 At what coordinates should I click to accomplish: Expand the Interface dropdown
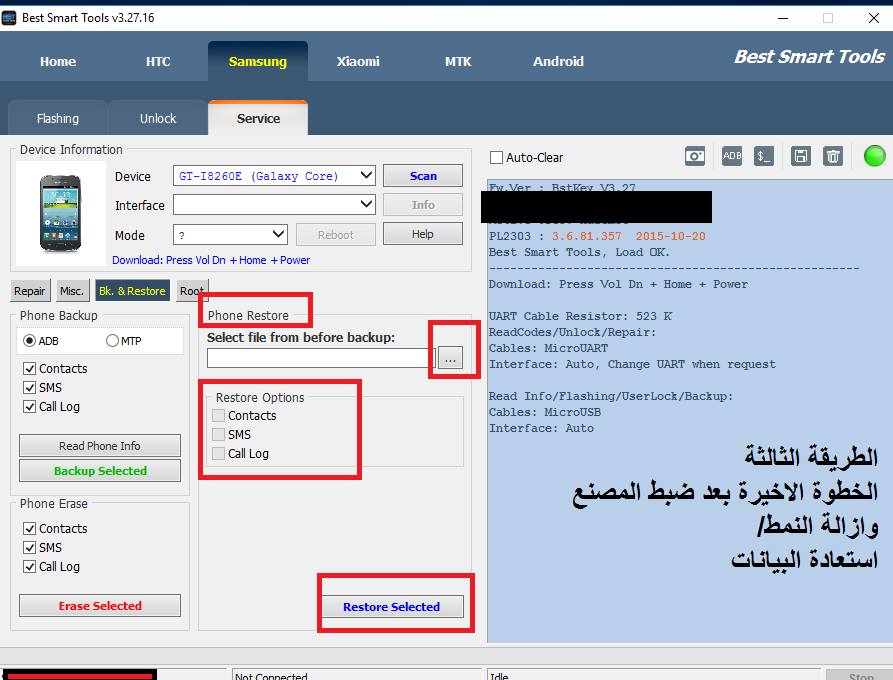pyautogui.click(x=274, y=204)
